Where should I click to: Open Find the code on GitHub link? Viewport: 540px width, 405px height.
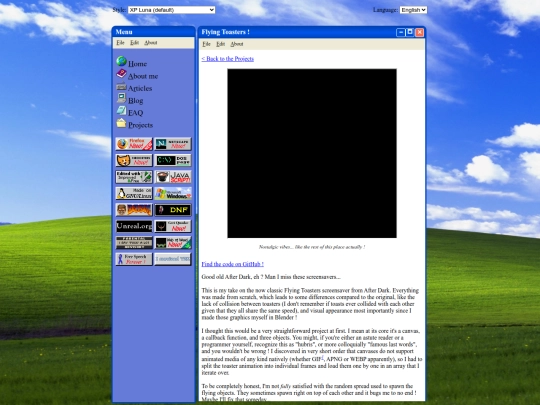pos(232,264)
